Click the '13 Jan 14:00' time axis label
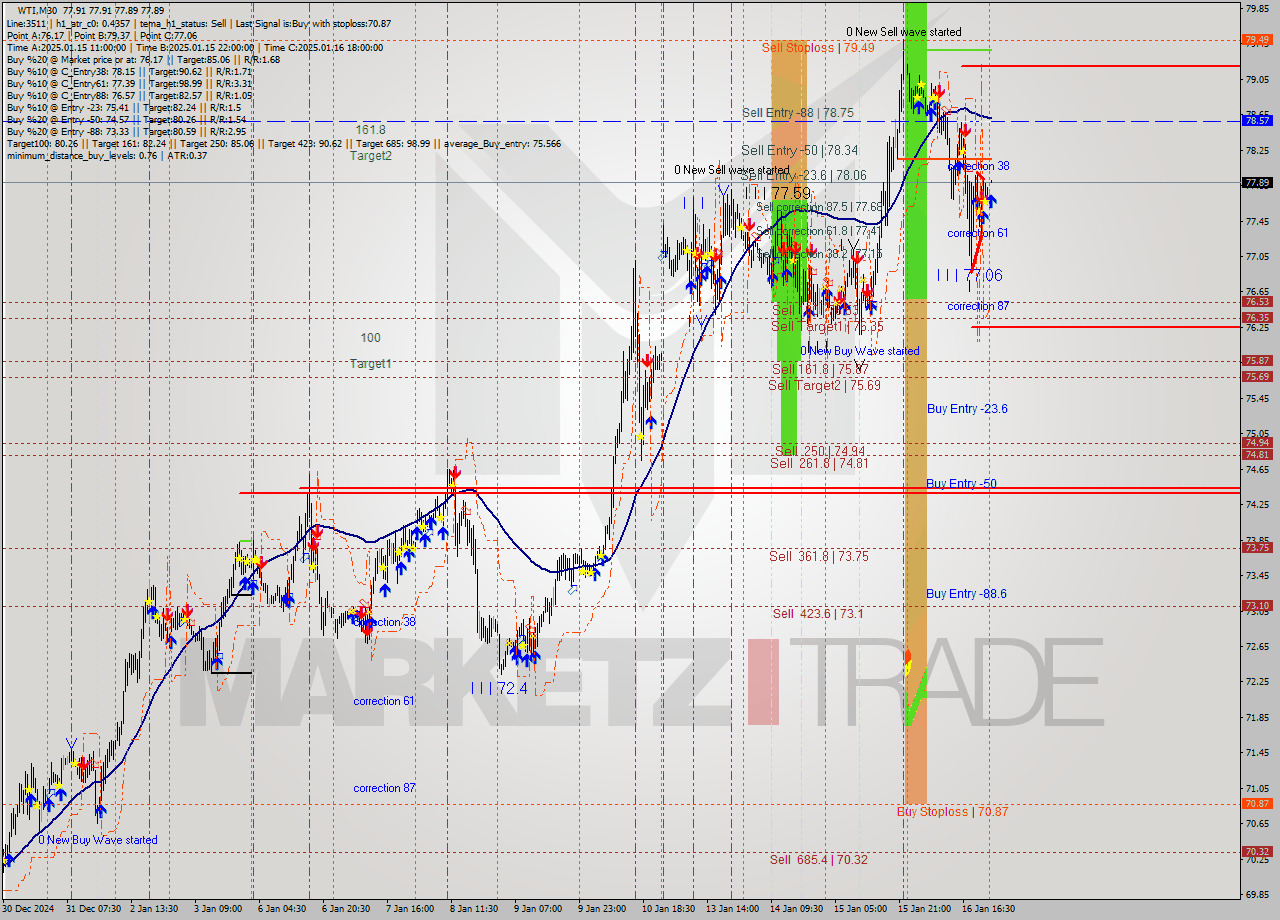 coord(733,909)
